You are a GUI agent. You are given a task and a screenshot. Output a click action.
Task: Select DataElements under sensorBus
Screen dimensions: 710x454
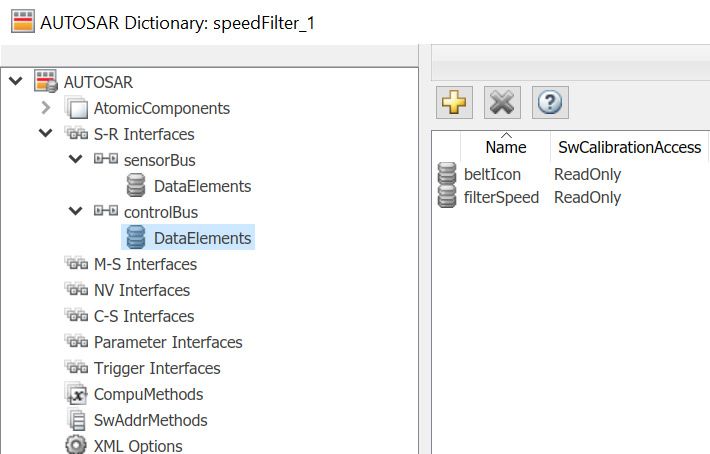pos(201,186)
